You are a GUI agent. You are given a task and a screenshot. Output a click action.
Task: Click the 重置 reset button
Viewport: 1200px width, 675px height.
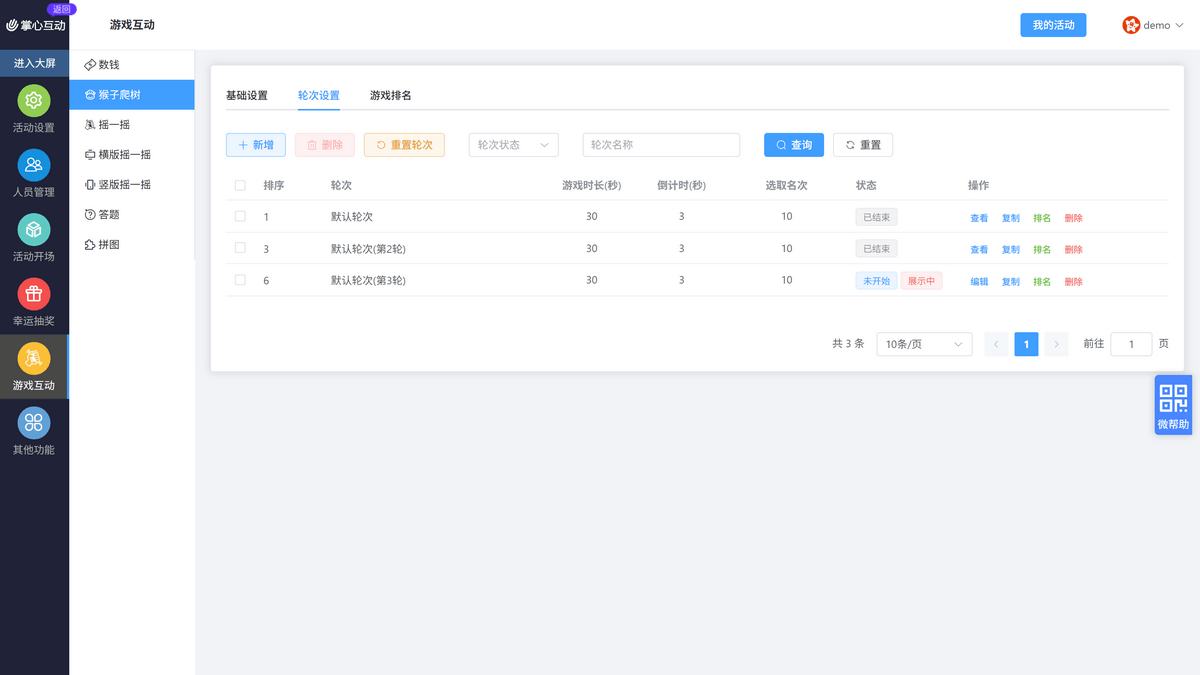tap(863, 145)
